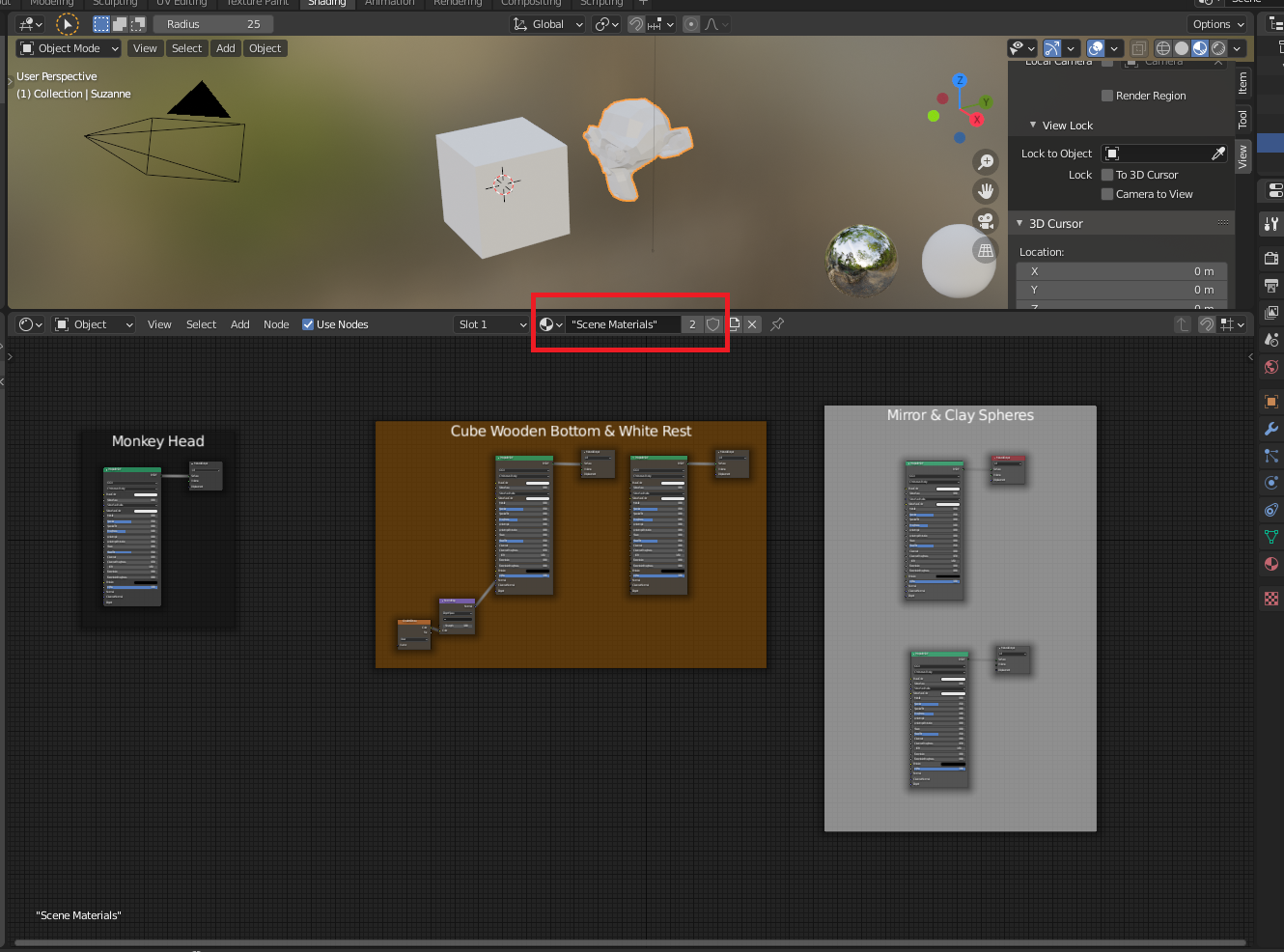Click the pan hand viewport gizmo
The image size is (1284, 952).
point(986,191)
